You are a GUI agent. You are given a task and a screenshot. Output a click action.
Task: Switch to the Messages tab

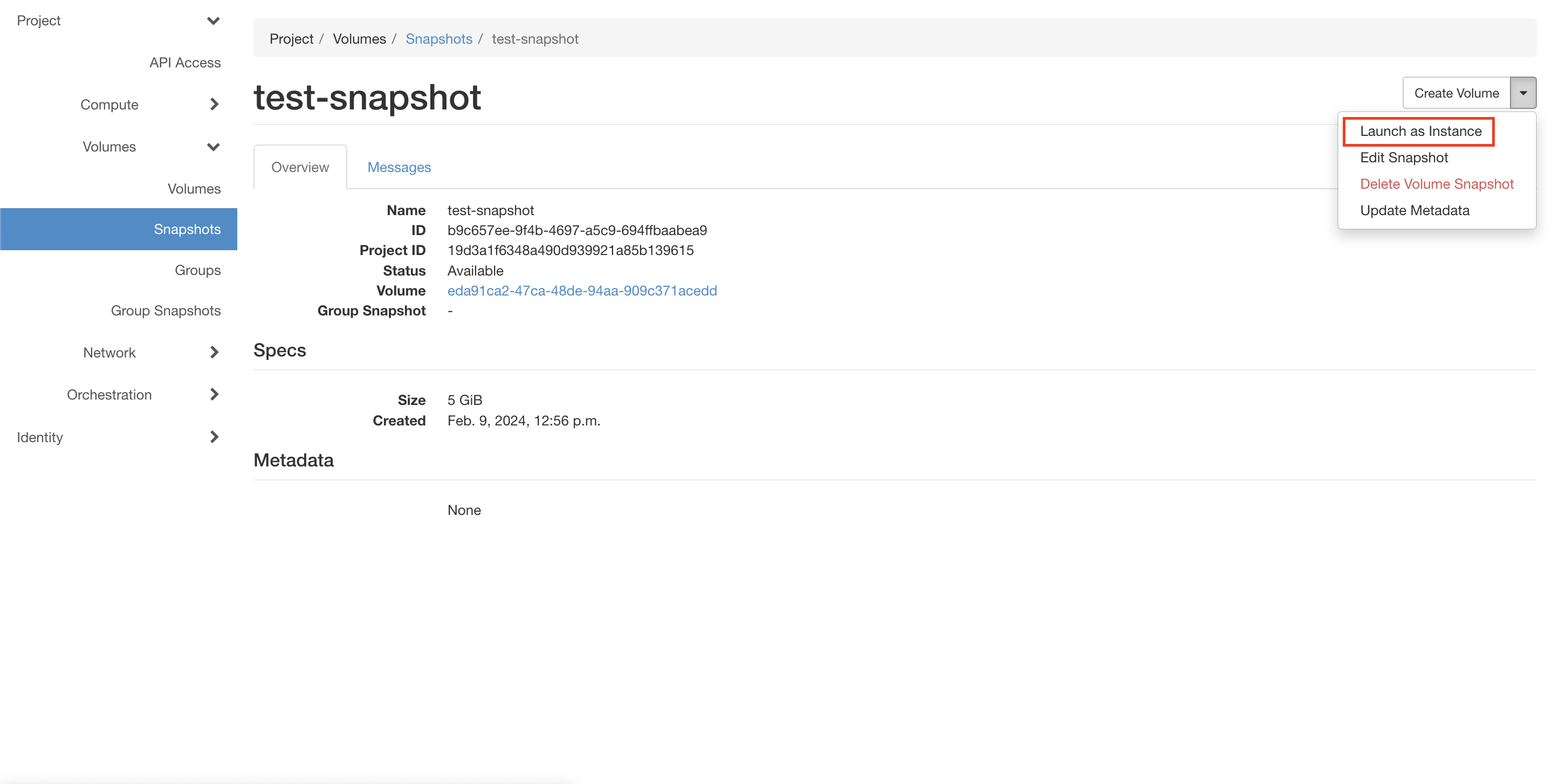click(x=399, y=167)
